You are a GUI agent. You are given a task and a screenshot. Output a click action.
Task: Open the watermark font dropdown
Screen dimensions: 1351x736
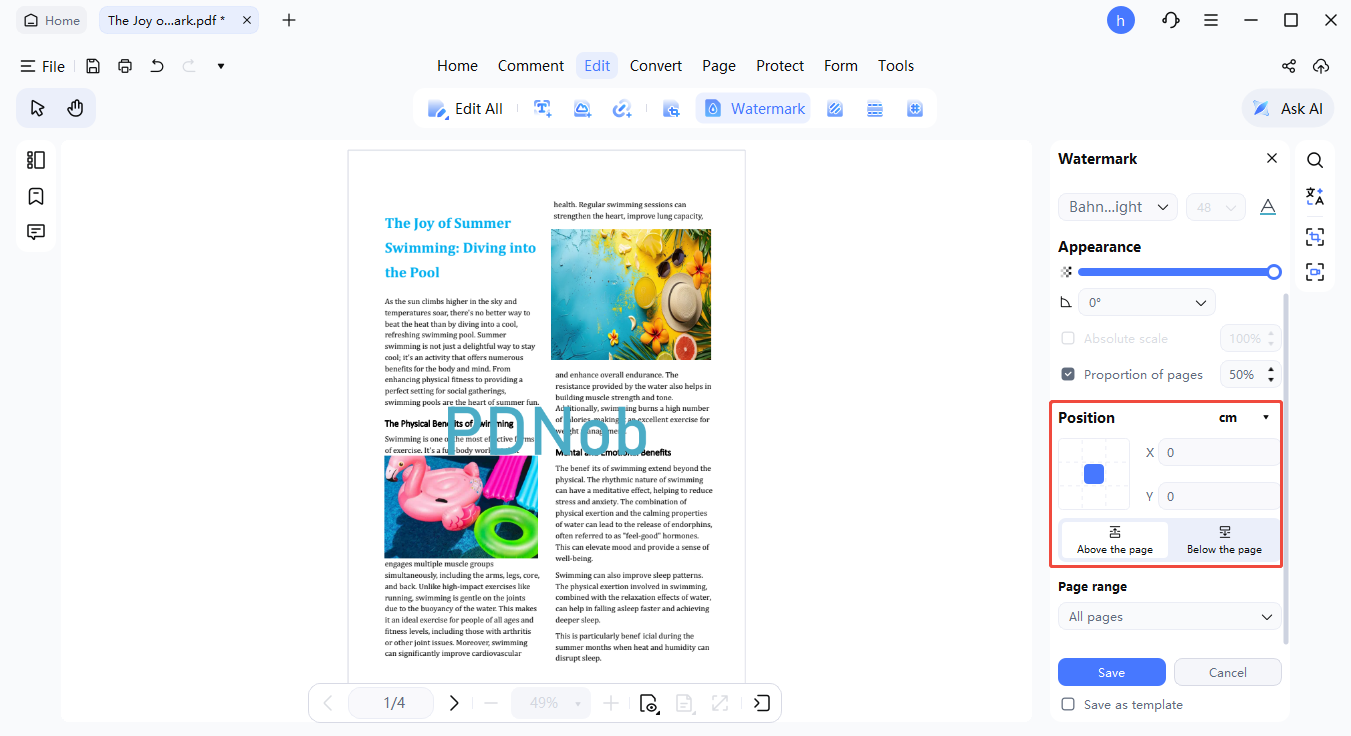pos(1117,206)
